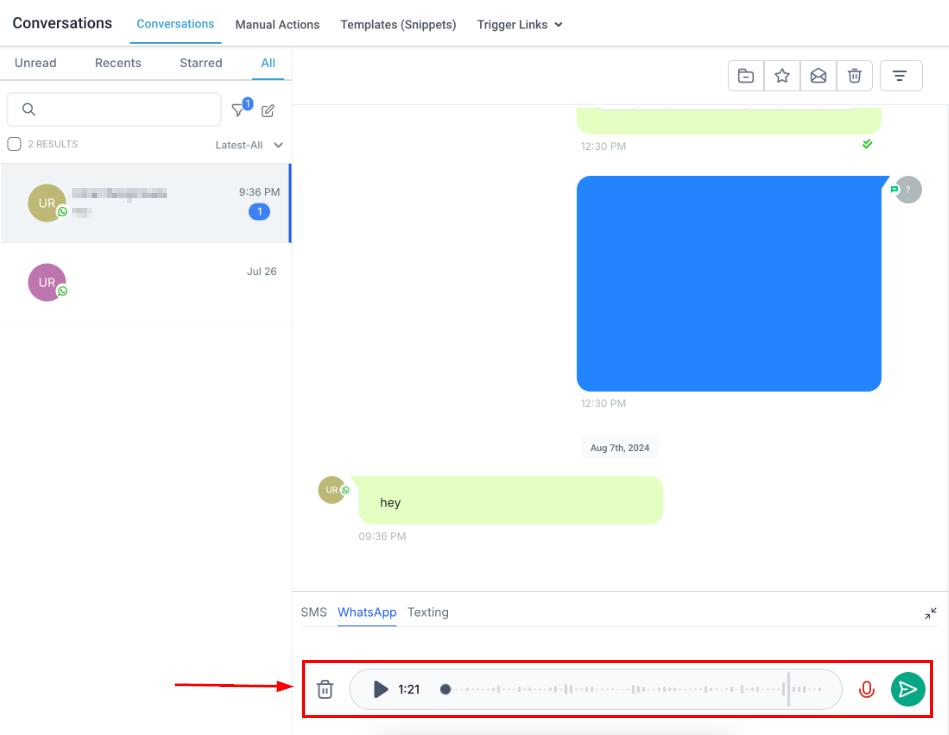This screenshot has height=735, width=949.
Task: Send the voice message with green button
Action: point(908,689)
